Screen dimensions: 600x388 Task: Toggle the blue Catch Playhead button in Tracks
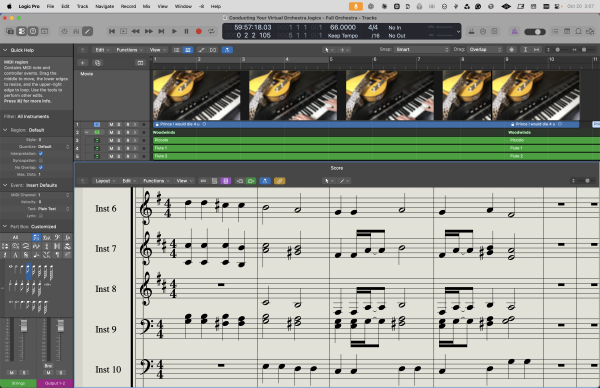(x=227, y=50)
